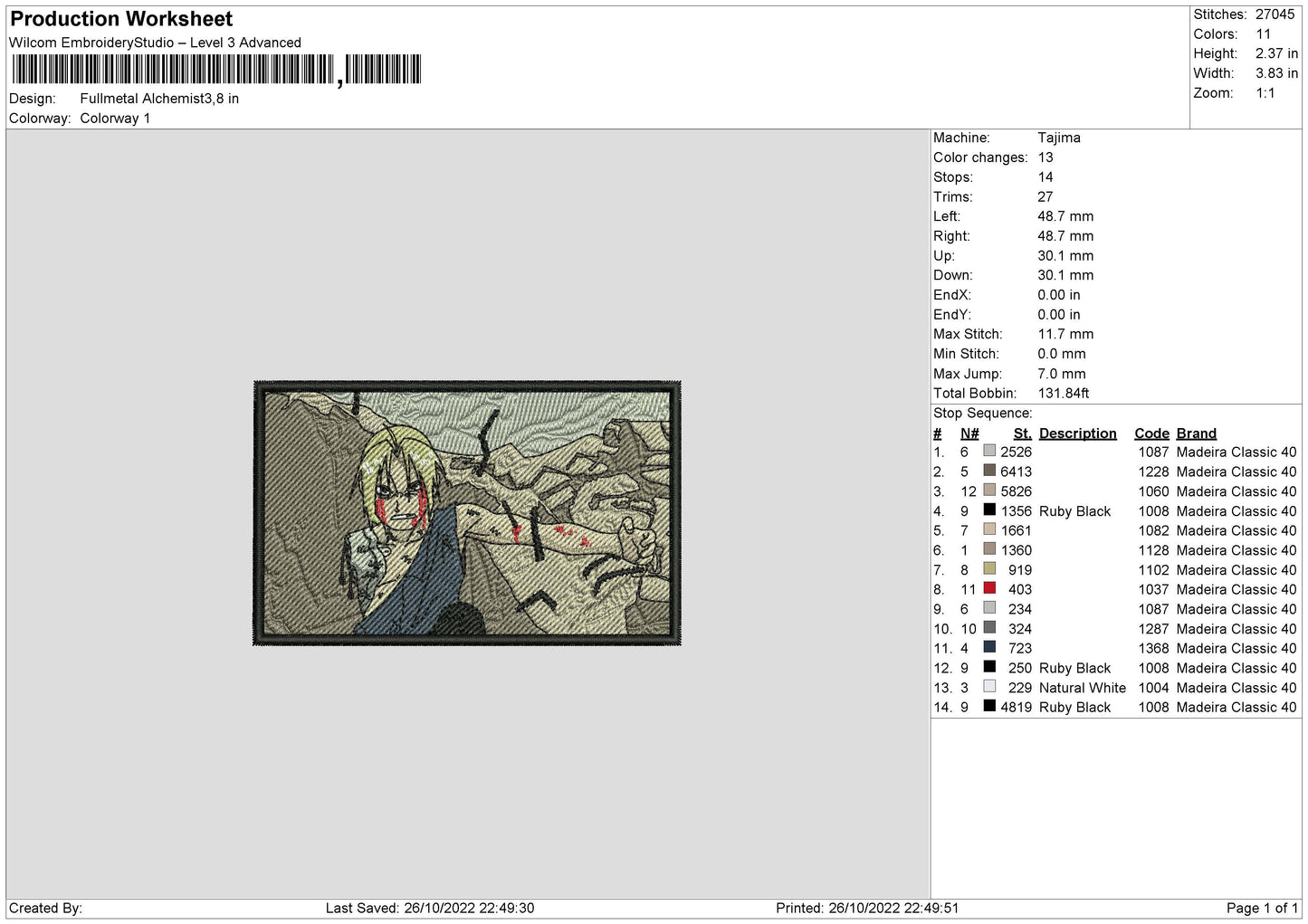Click thread code '1037' in stop 8
The image size is (1308, 924).
pyautogui.click(x=1153, y=589)
